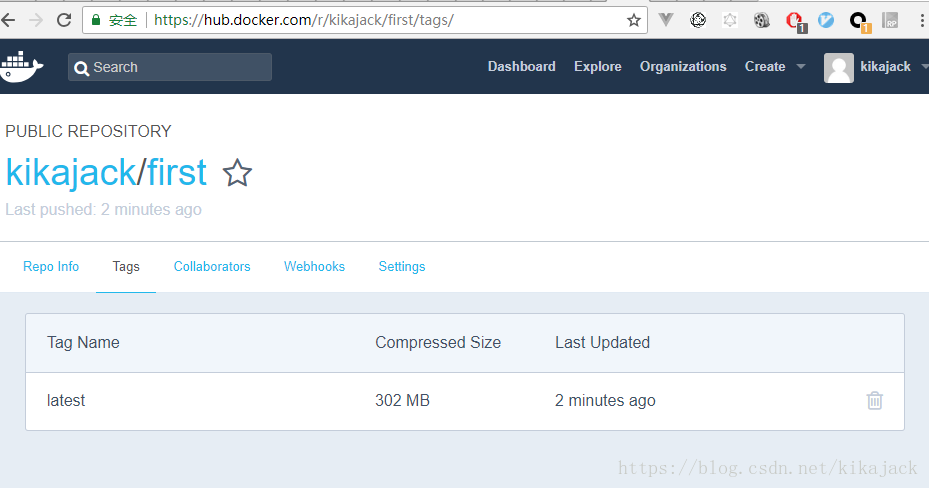Star the kikajack/first repository
This screenshot has height=488, width=929.
coord(237,173)
